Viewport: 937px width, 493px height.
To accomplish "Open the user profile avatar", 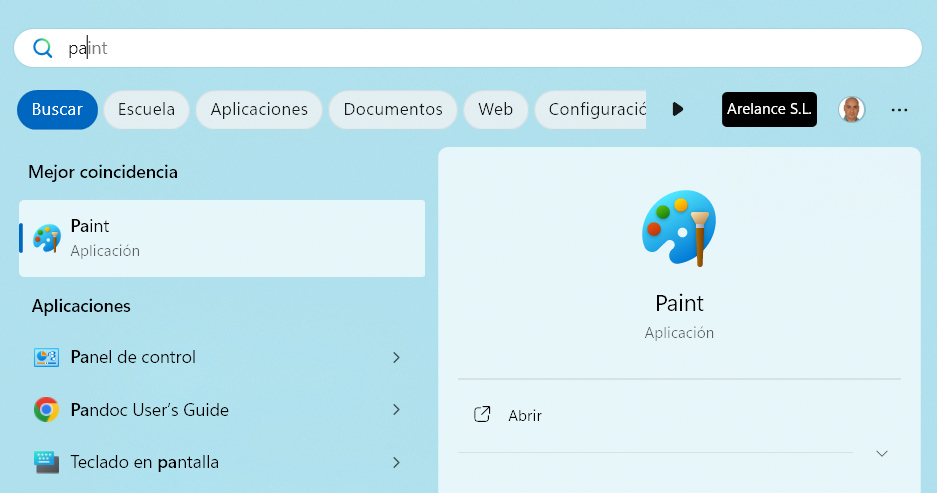I will coord(851,109).
